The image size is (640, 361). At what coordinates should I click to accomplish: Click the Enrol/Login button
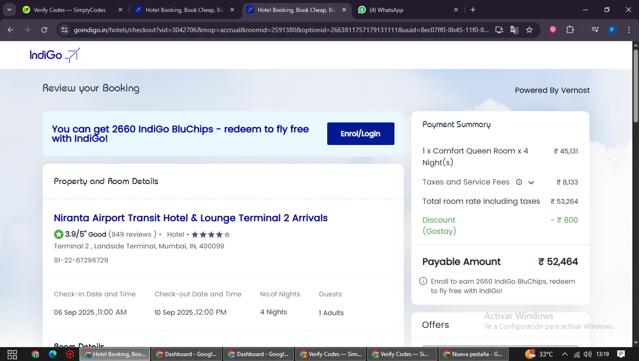360,134
